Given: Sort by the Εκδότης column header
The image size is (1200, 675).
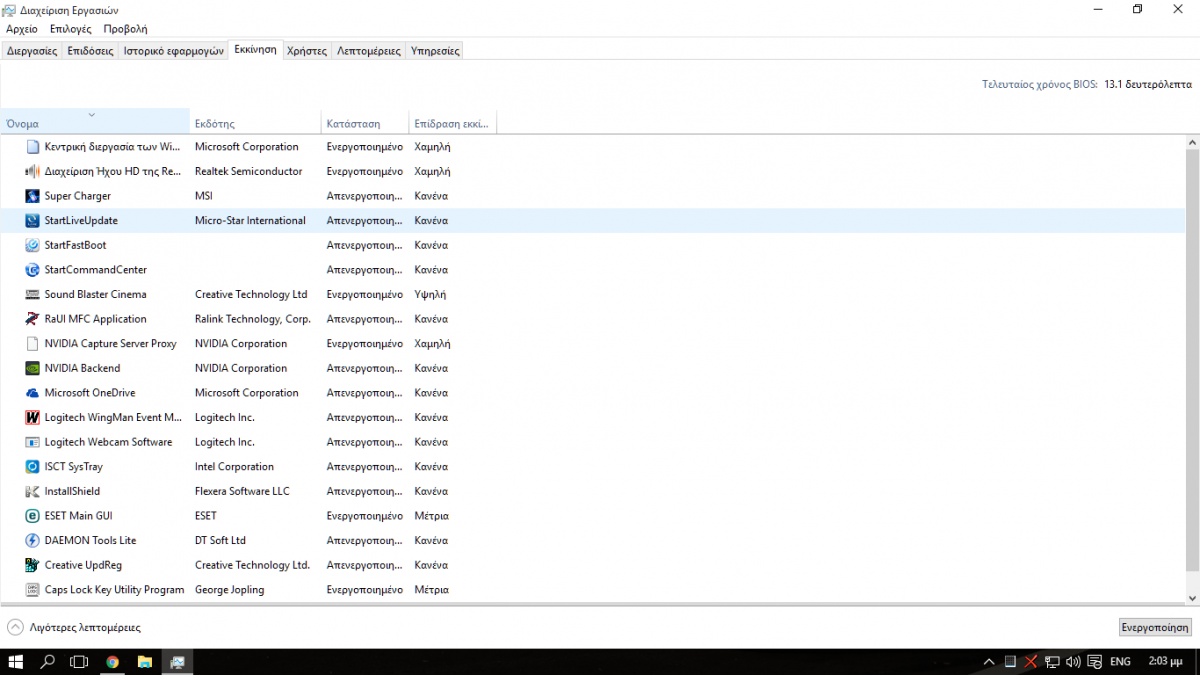Looking at the screenshot, I should click(x=255, y=124).
